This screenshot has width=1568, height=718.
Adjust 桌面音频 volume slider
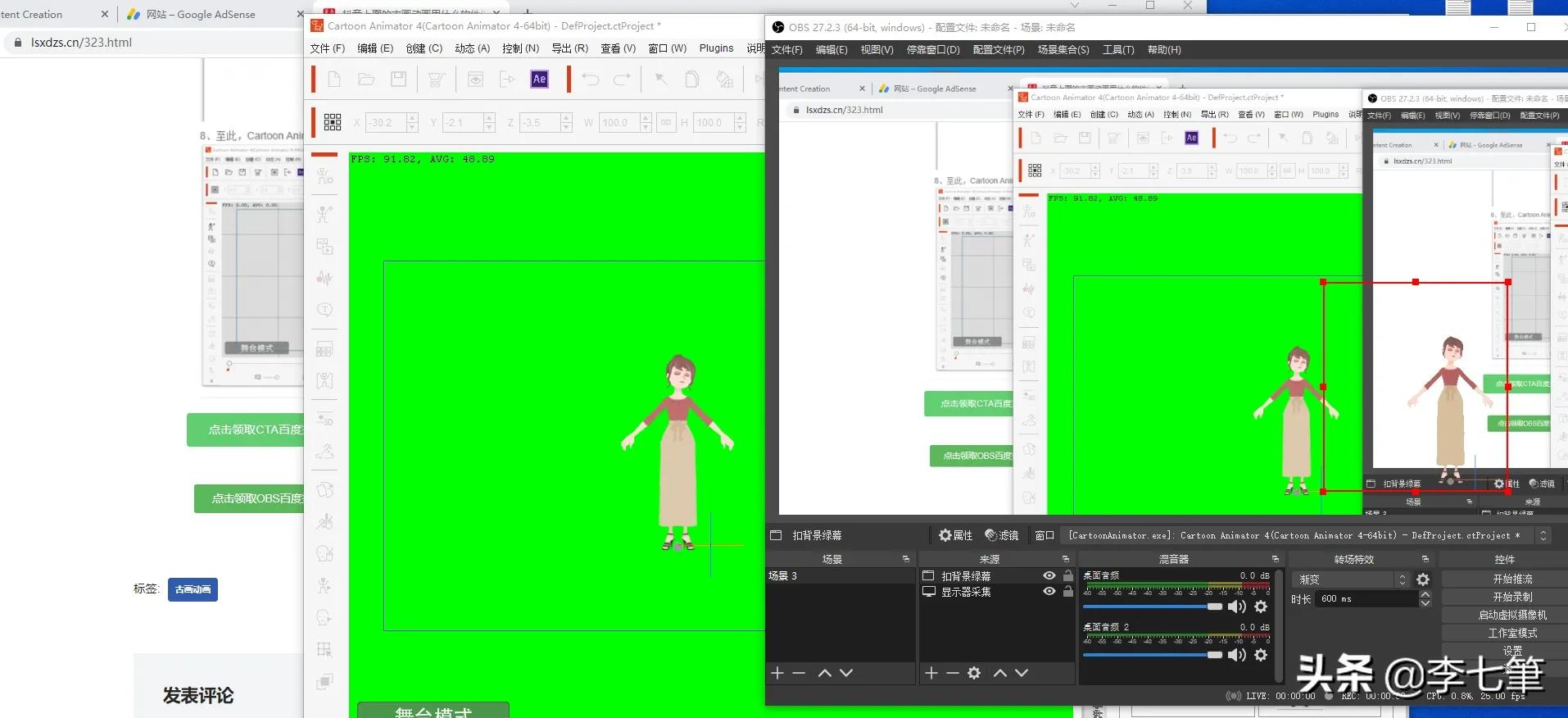(x=1152, y=607)
